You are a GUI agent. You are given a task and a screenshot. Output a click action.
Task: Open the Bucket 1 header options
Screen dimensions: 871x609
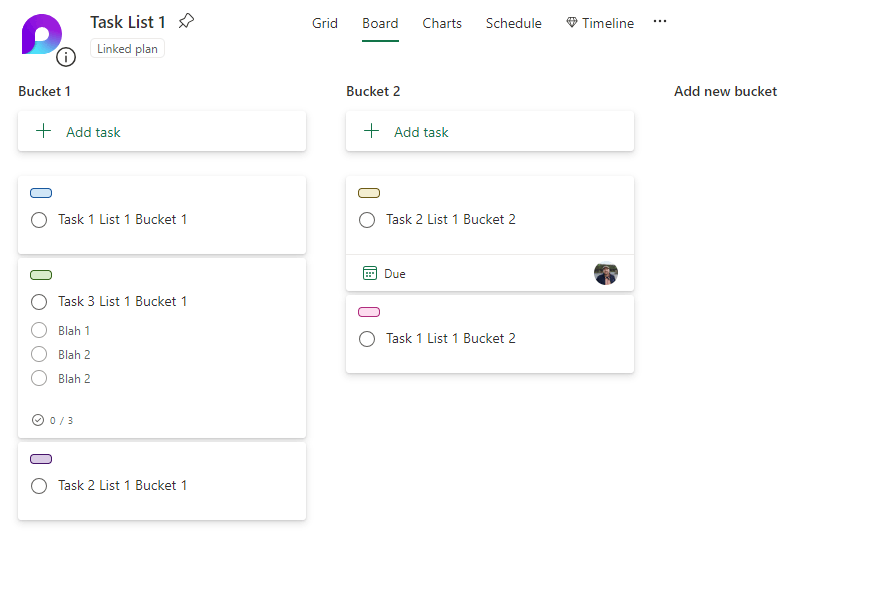coord(44,91)
